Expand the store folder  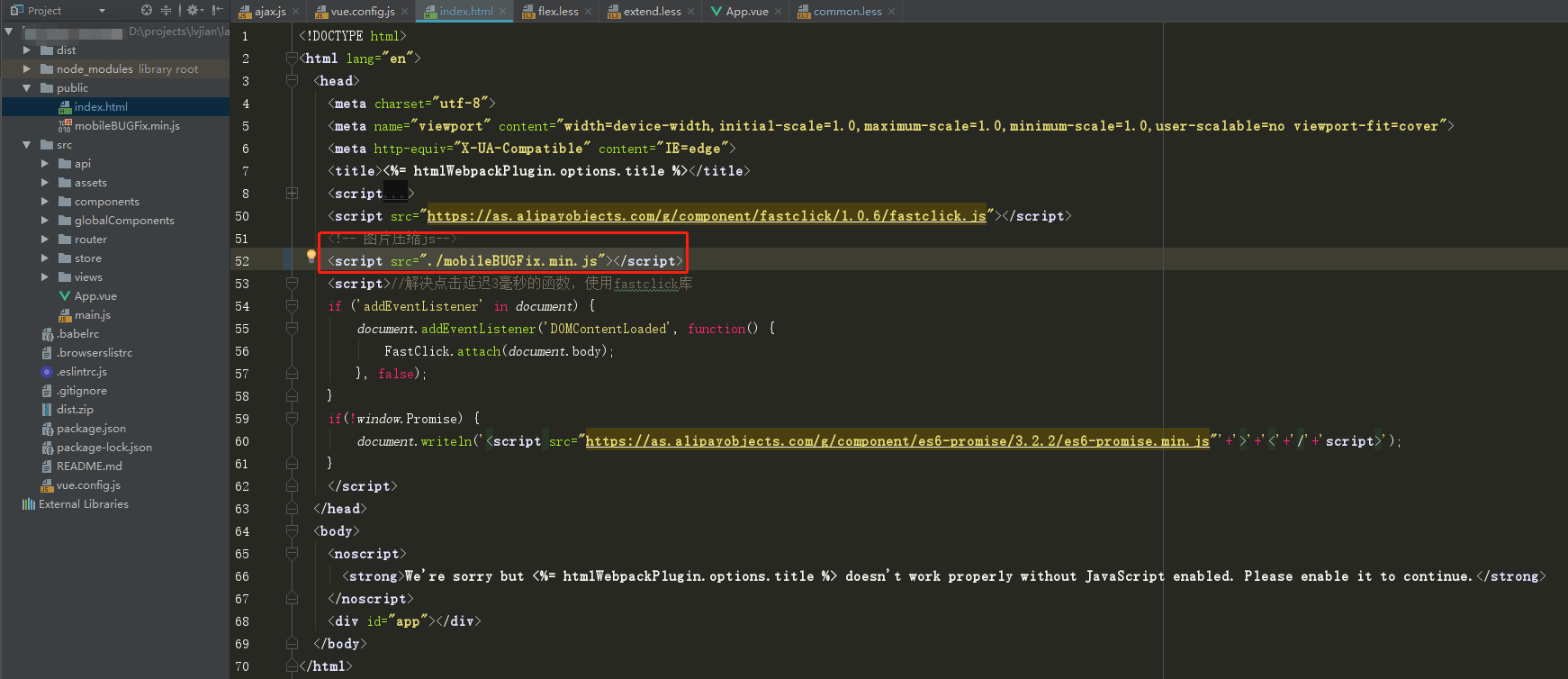tap(45, 258)
